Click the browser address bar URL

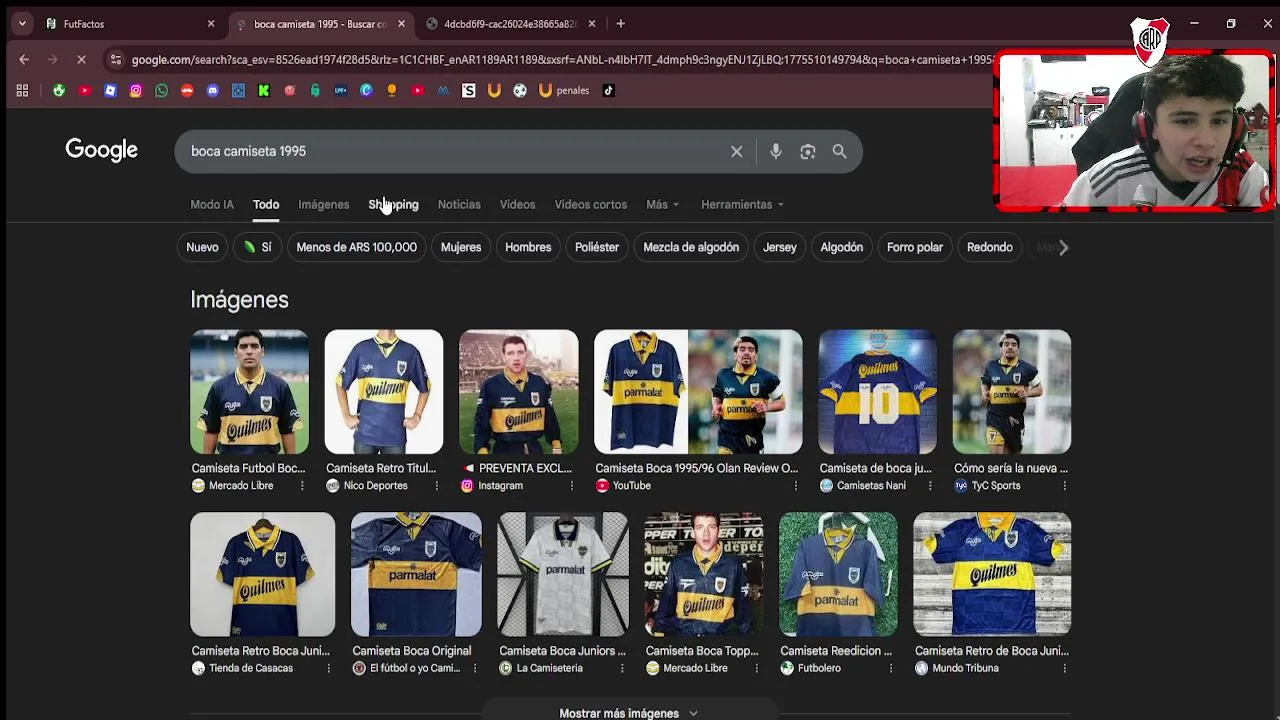coord(560,59)
